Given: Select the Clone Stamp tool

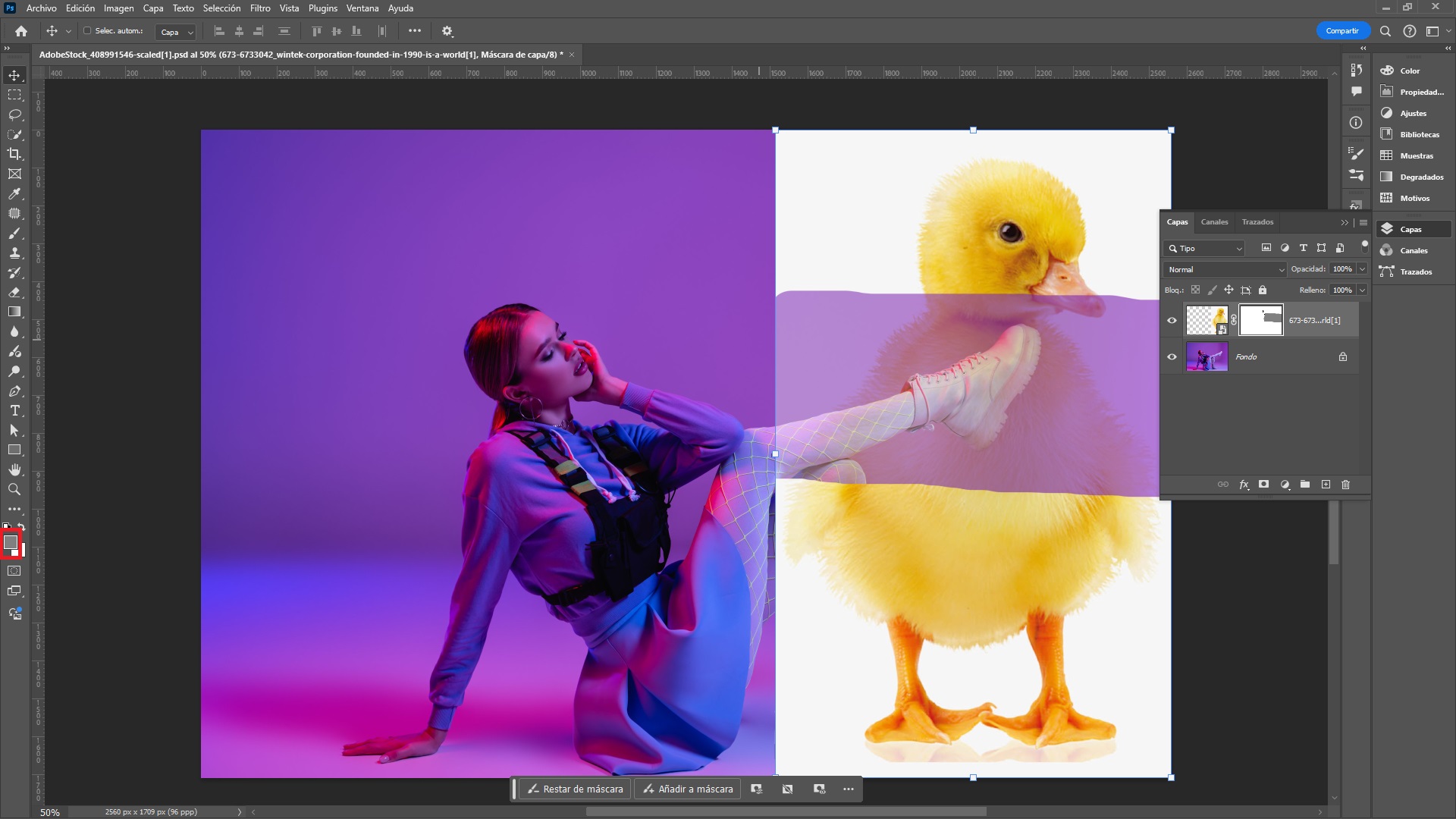Looking at the screenshot, I should [14, 253].
